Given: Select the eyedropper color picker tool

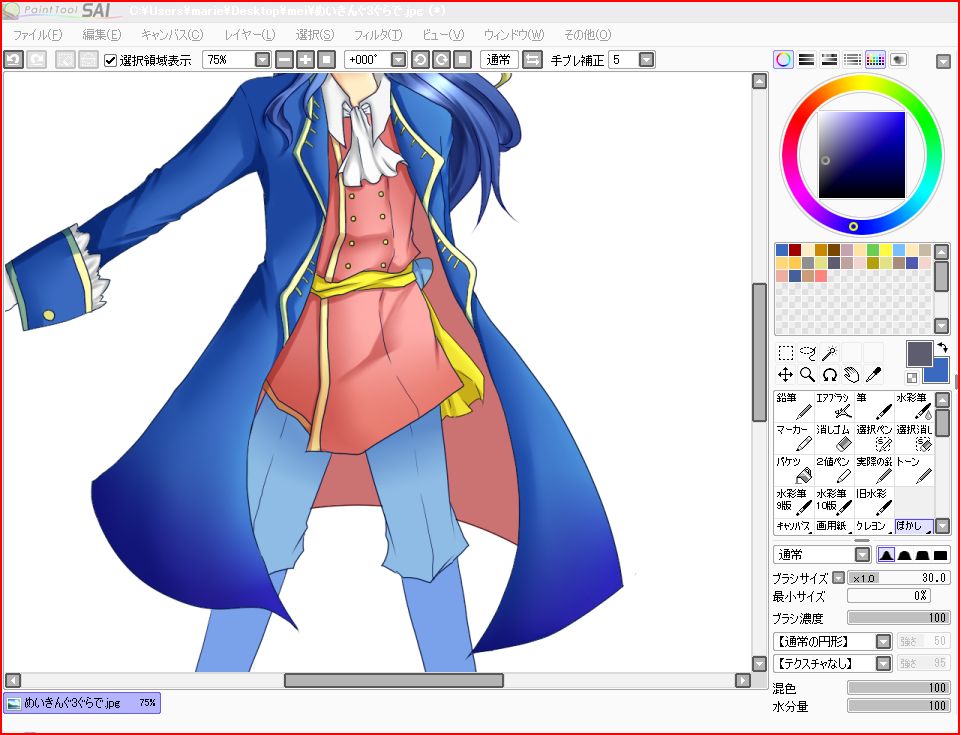Looking at the screenshot, I should [x=874, y=374].
